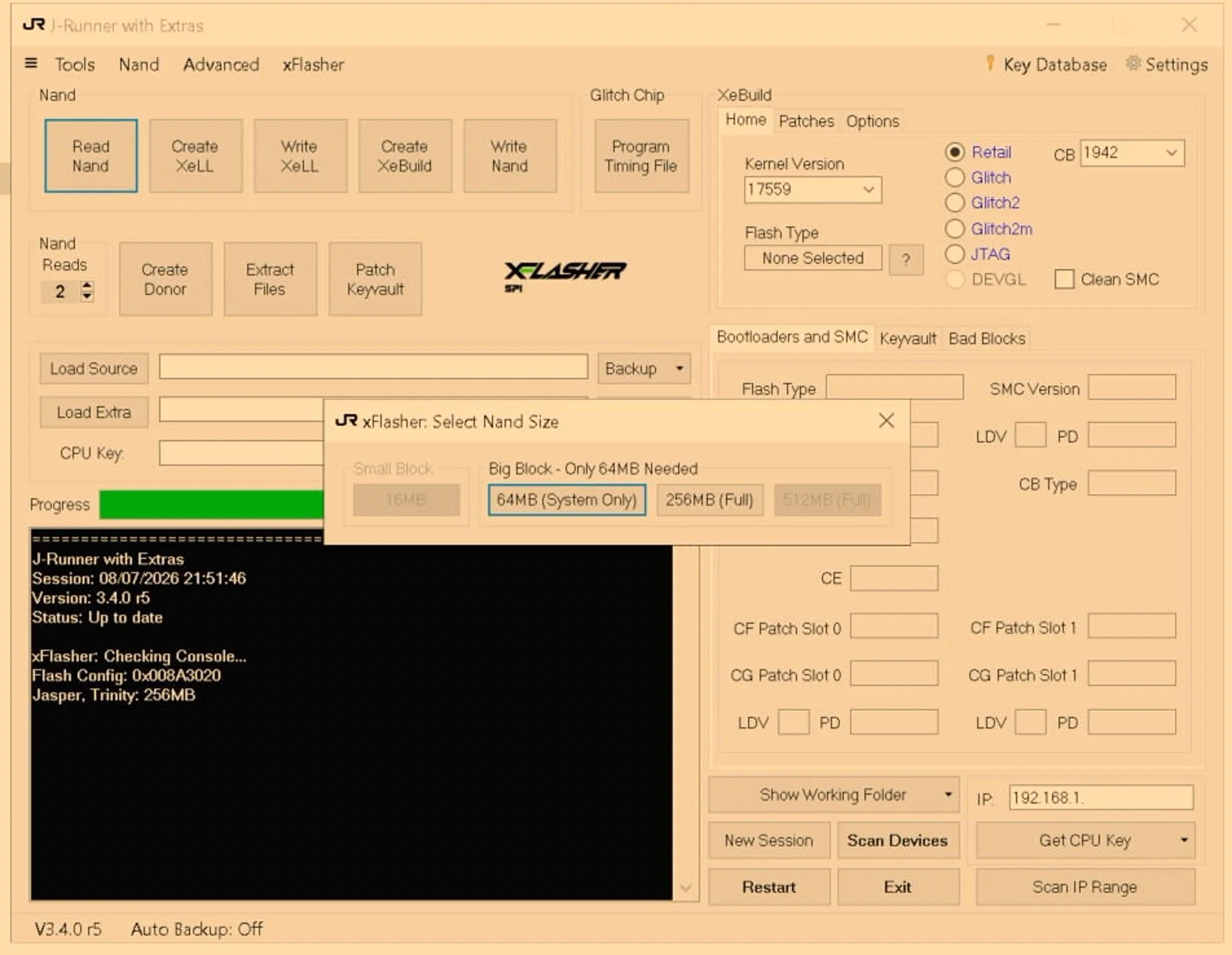Click the log scrollbar down arrow

coord(686,888)
